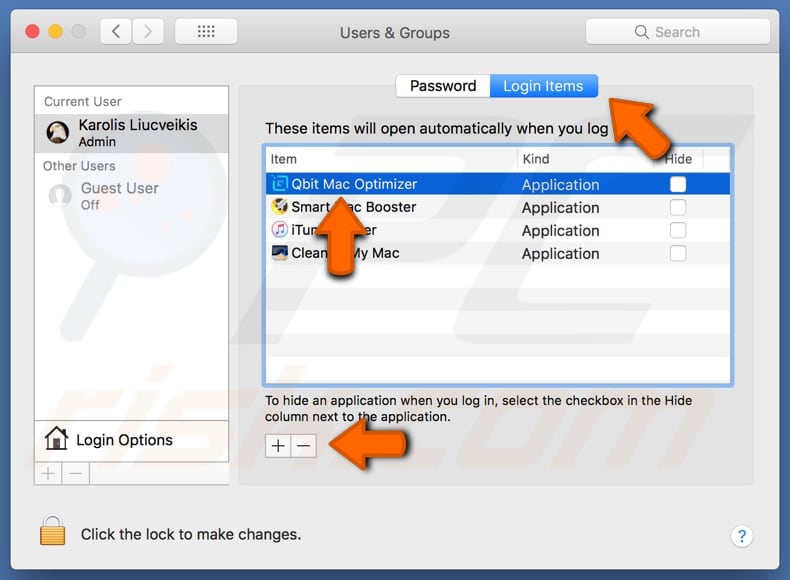Image resolution: width=790 pixels, height=580 pixels.
Task: Select Qbit Mac Optimizer row text
Action: tap(354, 184)
